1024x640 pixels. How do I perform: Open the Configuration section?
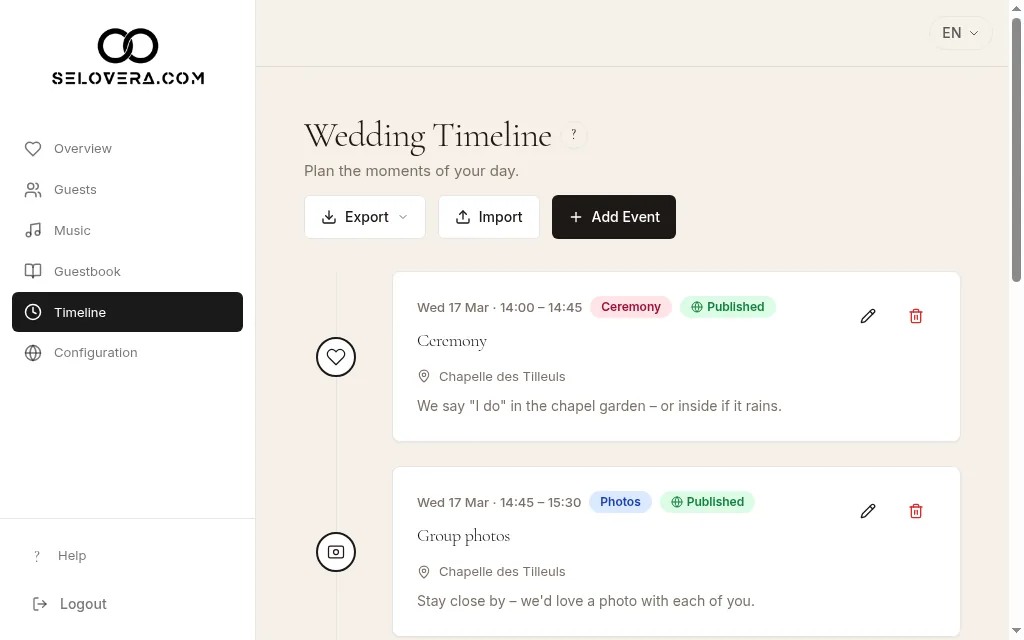[x=127, y=353]
